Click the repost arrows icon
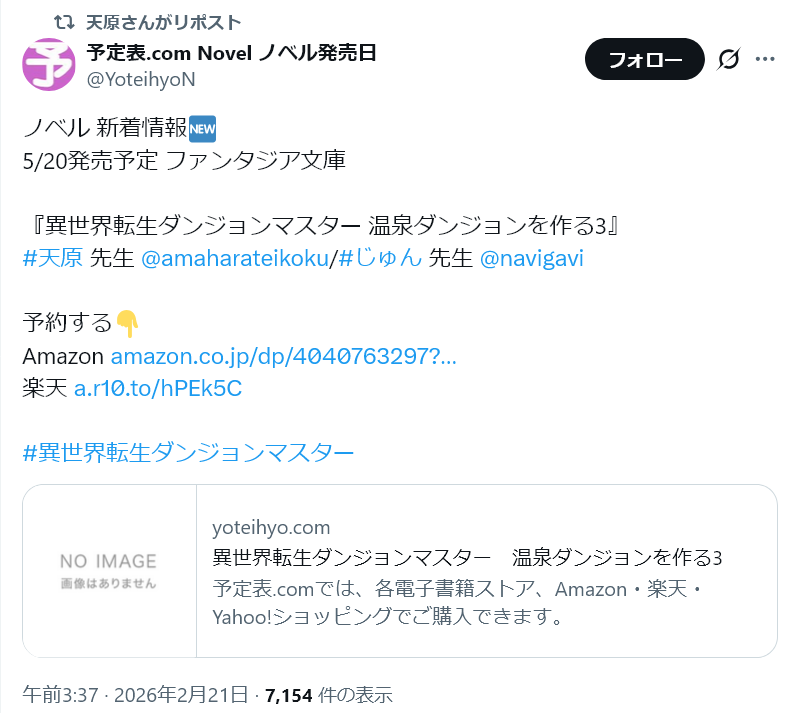Viewport: 798px width, 713px height. [x=65, y=22]
